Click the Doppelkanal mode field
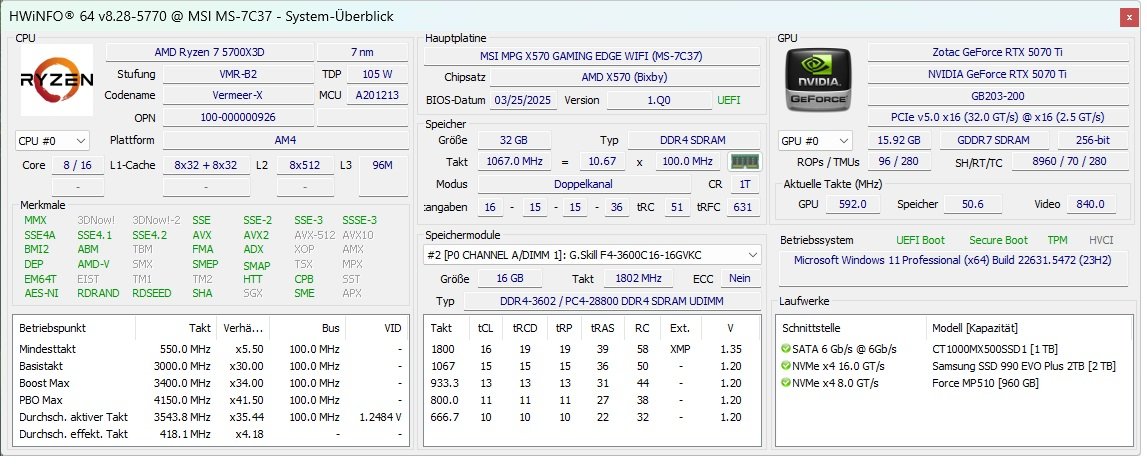The width and height of the screenshot is (1147, 471). pos(584,184)
